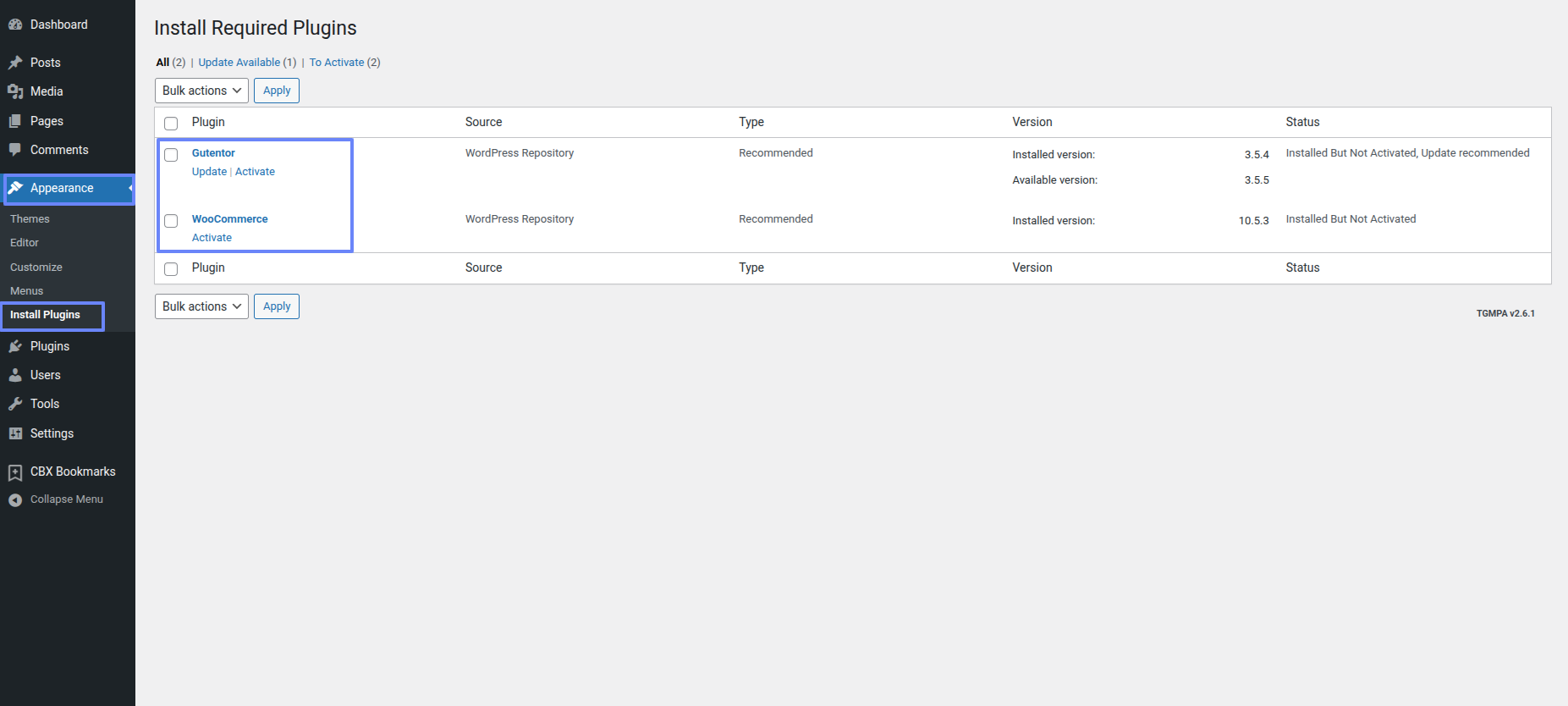The width and height of the screenshot is (1568, 706).
Task: Open the bottom Bulk actions dropdown
Action: click(201, 306)
